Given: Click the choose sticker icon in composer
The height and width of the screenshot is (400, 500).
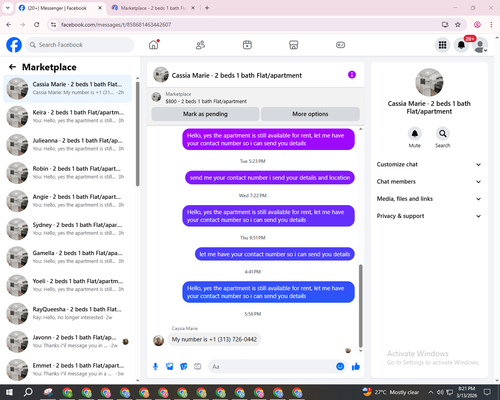Looking at the screenshot, I should [x=184, y=367].
